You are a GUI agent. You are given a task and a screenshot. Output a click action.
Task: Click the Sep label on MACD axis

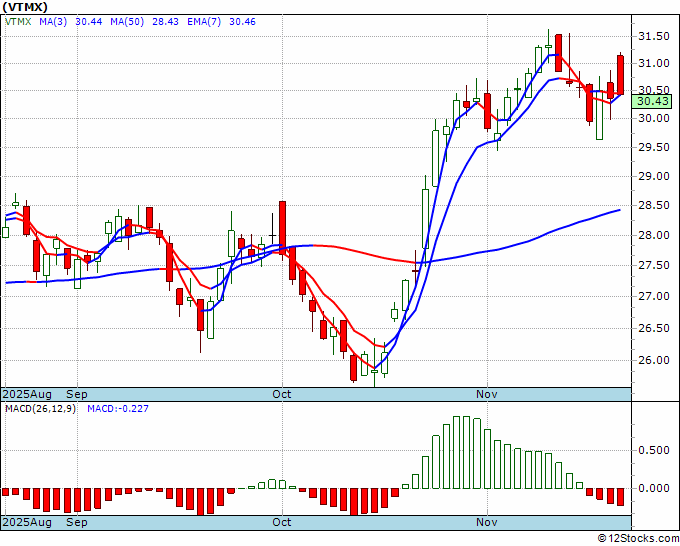[x=77, y=522]
